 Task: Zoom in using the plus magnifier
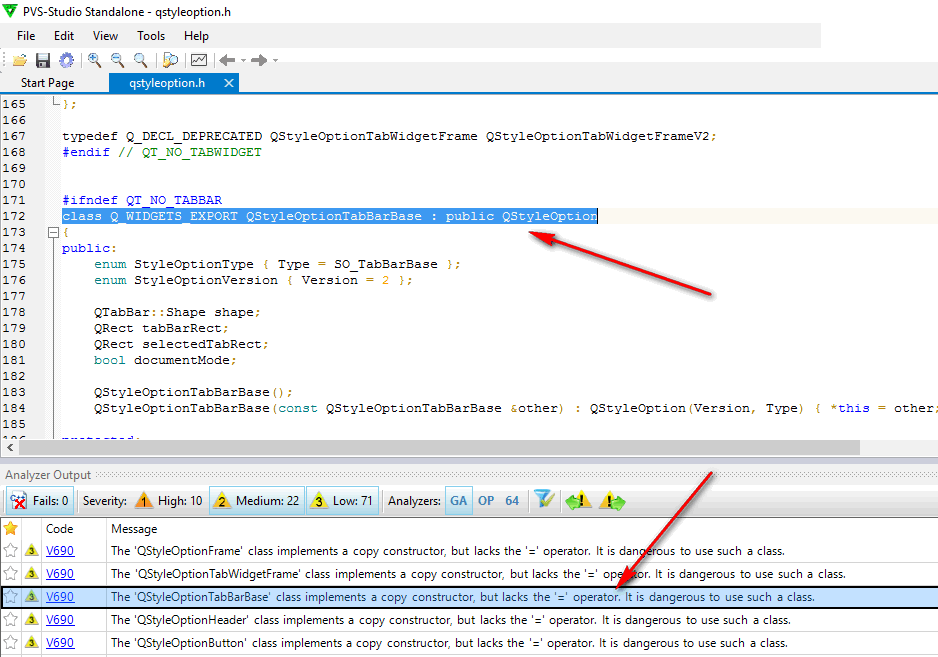pos(94,59)
